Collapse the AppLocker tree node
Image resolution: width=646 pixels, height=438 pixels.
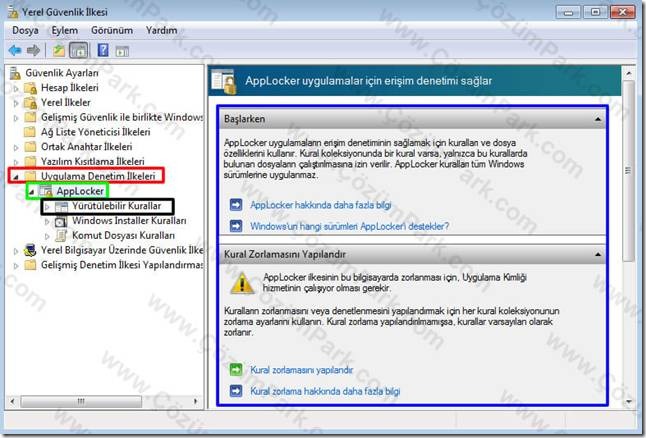point(31,192)
